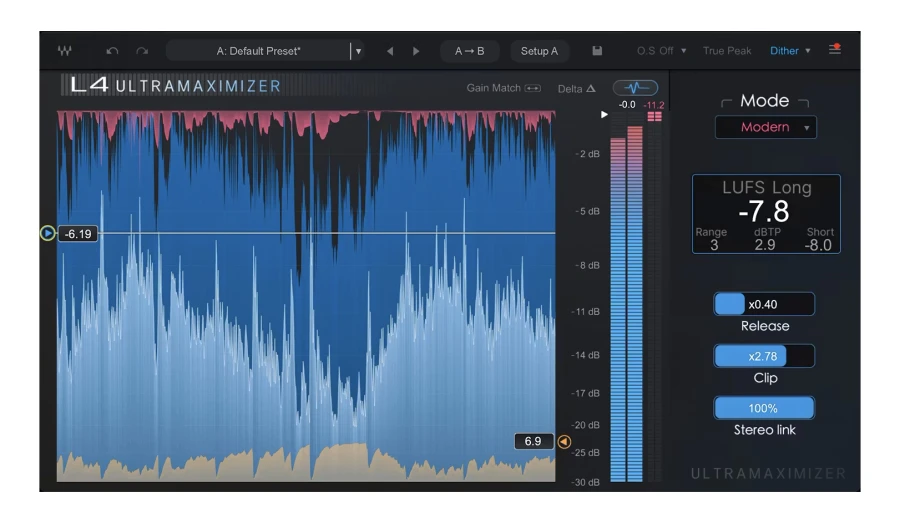Toggle Gain Match
Image resolution: width=900 pixels, height=523 pixels.
503,88
